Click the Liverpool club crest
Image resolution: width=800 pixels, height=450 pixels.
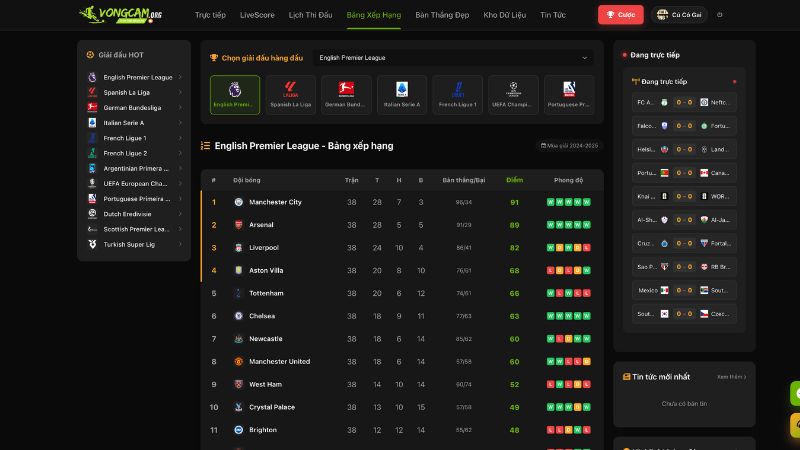238,247
